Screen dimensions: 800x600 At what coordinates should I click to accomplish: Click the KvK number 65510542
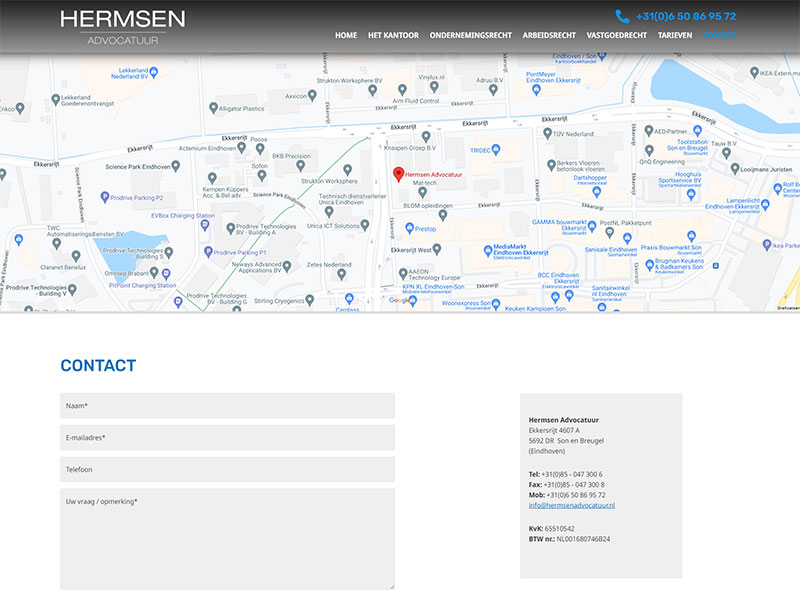coord(559,529)
